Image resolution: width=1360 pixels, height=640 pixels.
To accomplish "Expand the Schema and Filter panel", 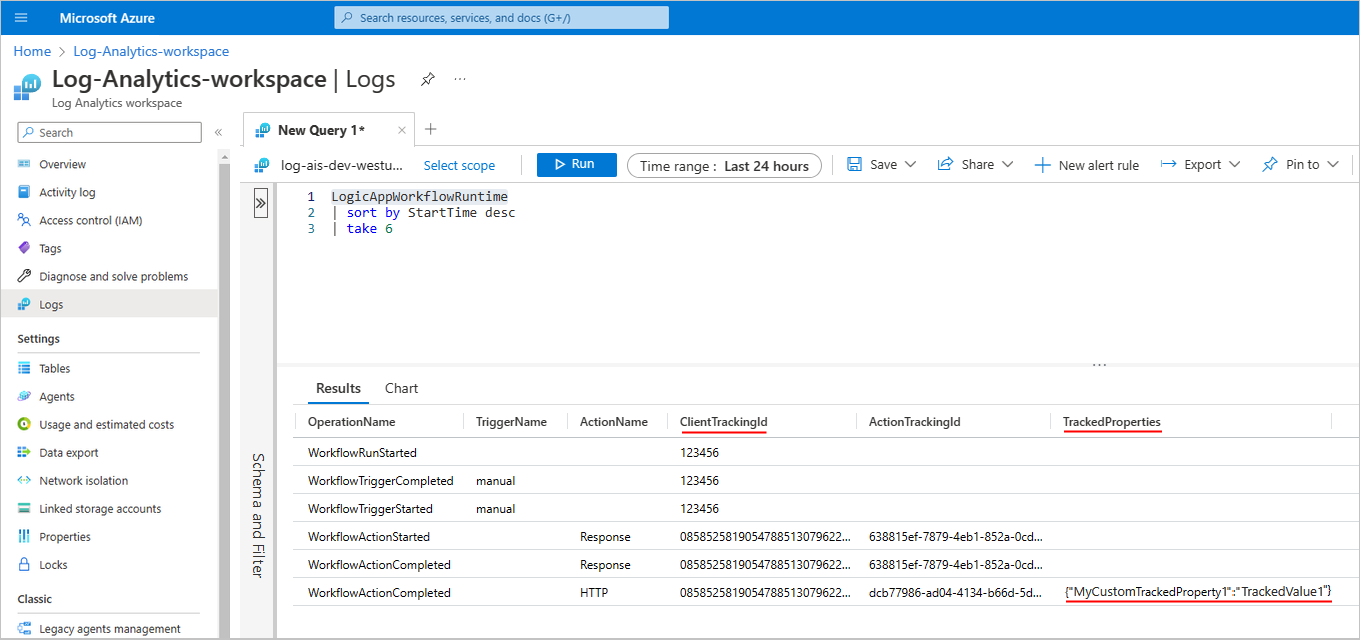I will (x=260, y=202).
